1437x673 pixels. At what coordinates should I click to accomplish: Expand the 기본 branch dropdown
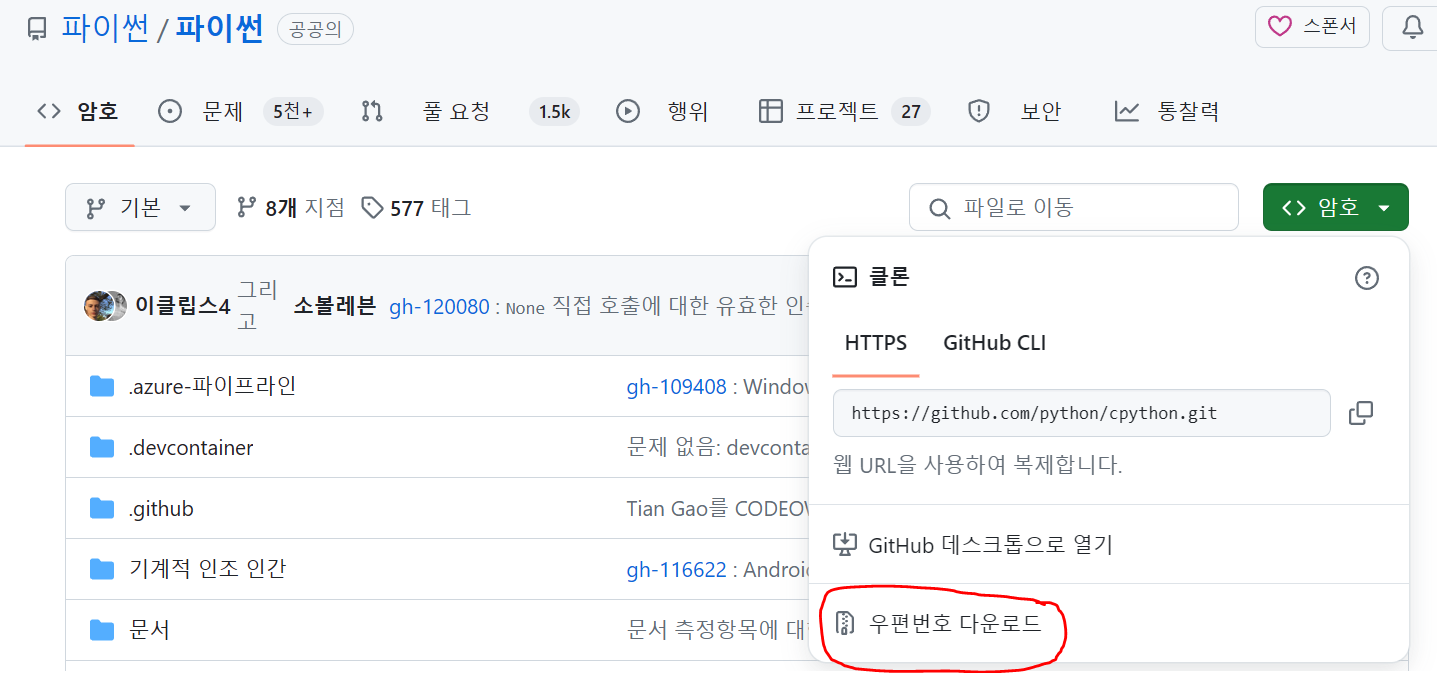(x=140, y=207)
